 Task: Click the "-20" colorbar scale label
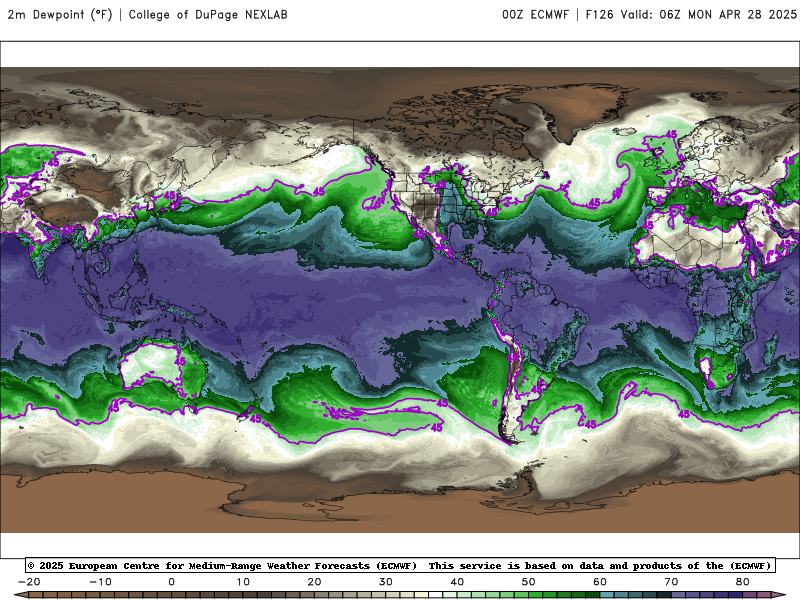coord(29,582)
